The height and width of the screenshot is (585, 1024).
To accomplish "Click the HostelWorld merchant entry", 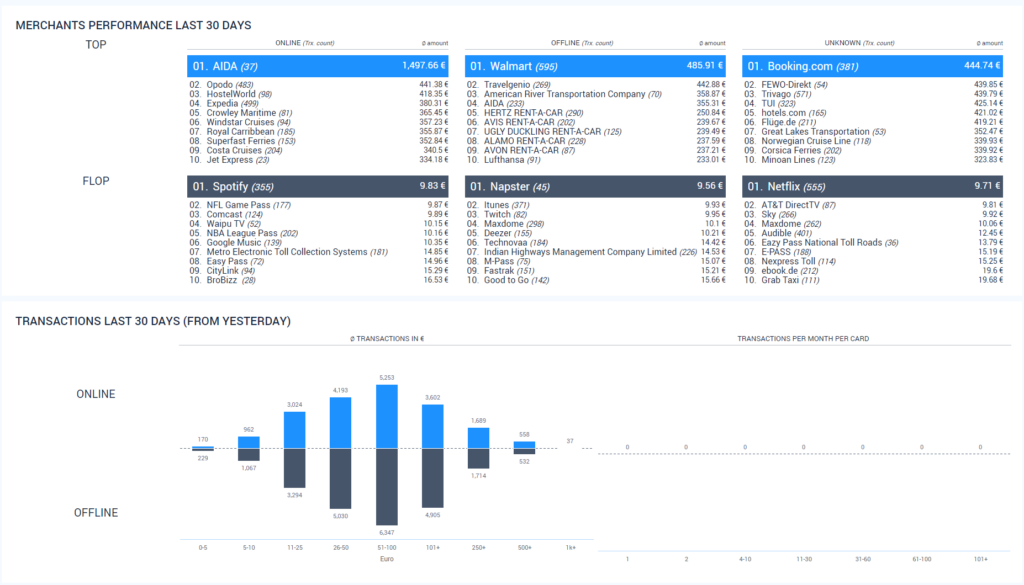I will coord(317,94).
